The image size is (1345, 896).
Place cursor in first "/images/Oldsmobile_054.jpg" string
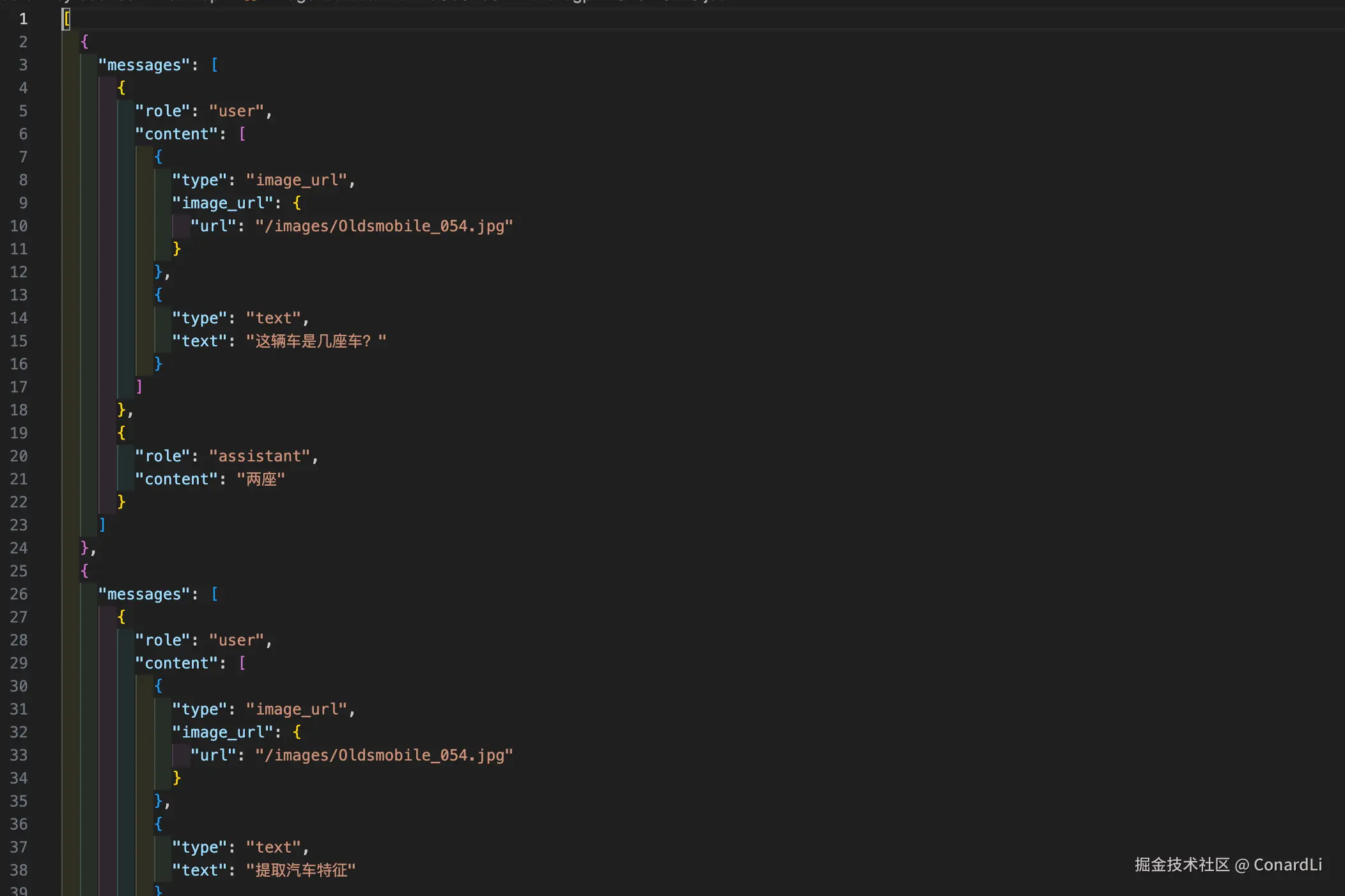coord(384,226)
